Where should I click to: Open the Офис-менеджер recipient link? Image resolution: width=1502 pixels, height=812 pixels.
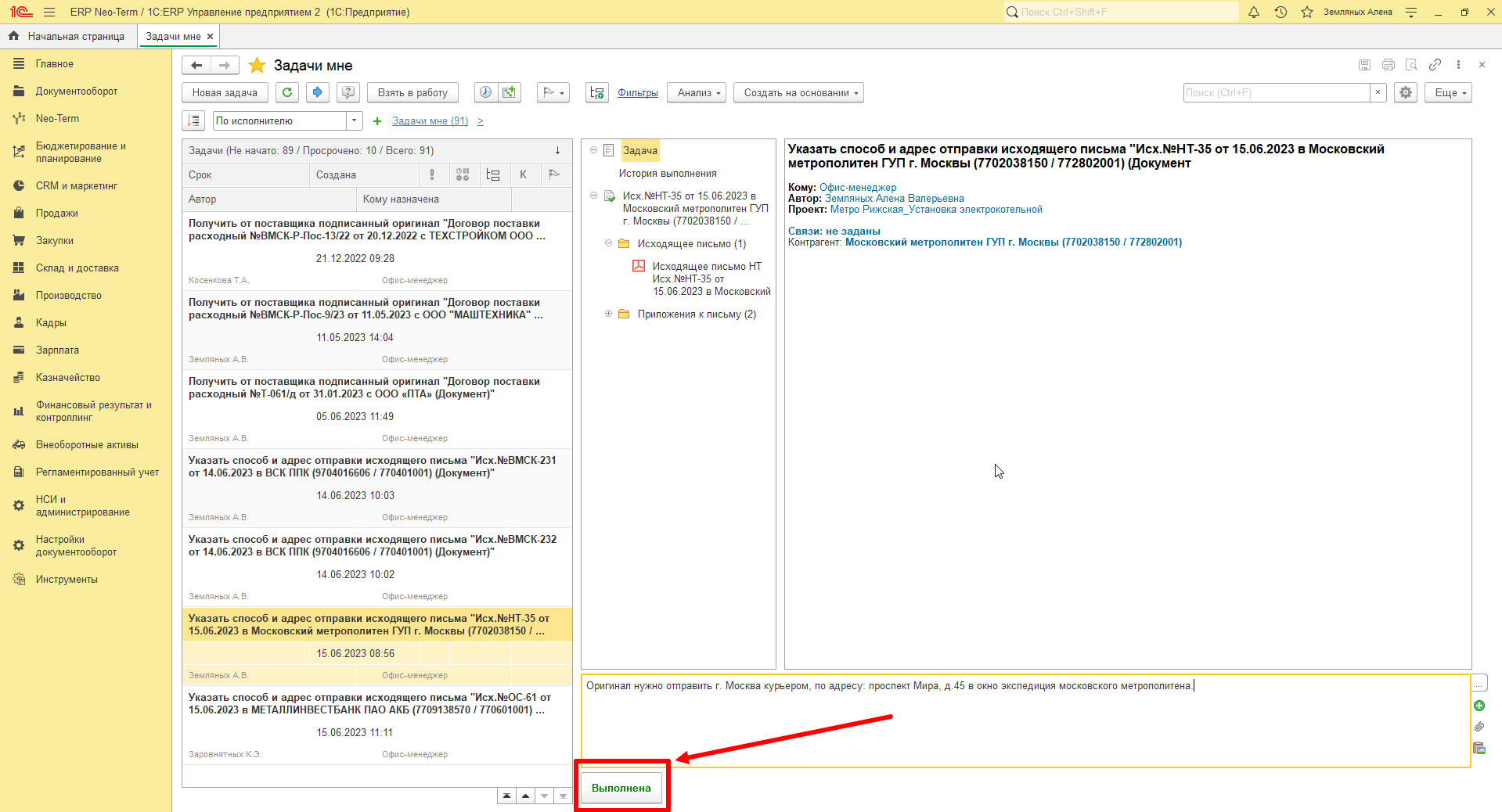click(x=858, y=187)
